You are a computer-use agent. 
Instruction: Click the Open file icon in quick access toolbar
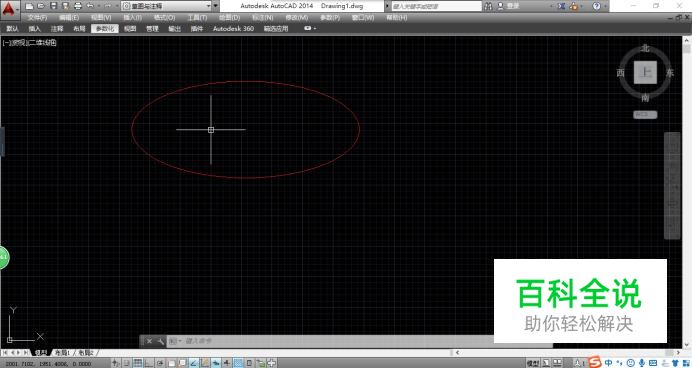41,6
